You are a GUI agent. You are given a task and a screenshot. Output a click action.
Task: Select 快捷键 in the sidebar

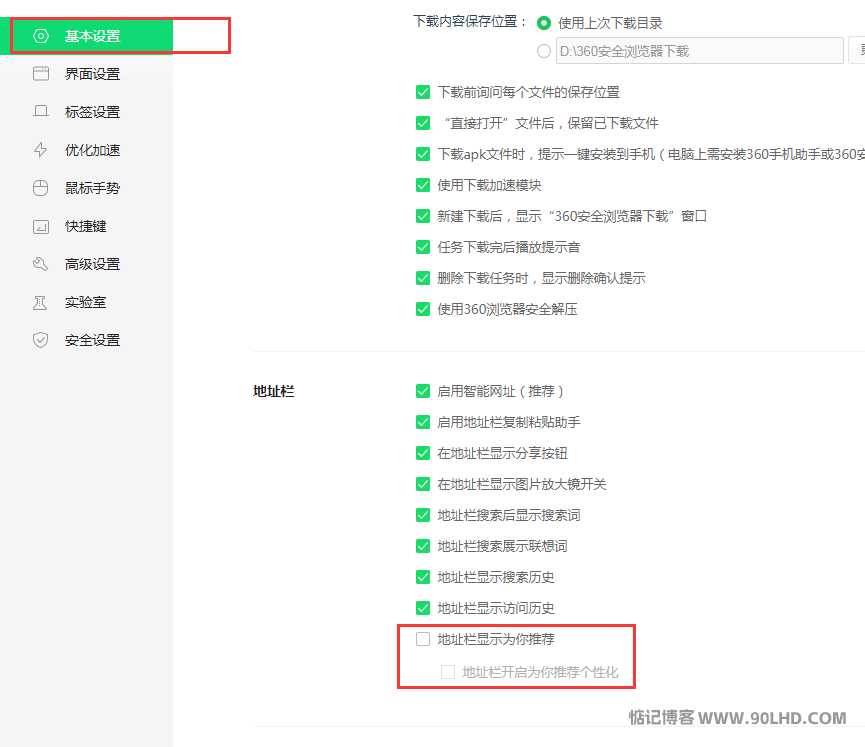pyautogui.click(x=87, y=226)
